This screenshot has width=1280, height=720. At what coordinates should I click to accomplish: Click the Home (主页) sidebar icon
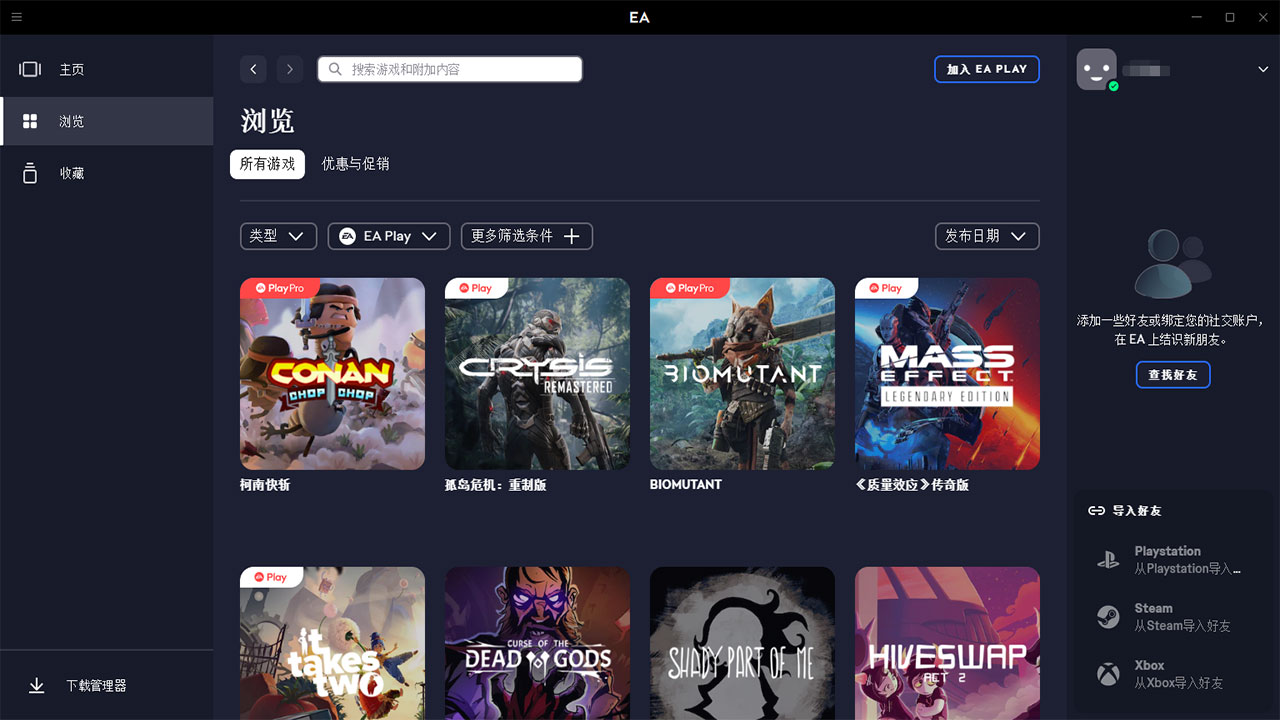(30, 69)
